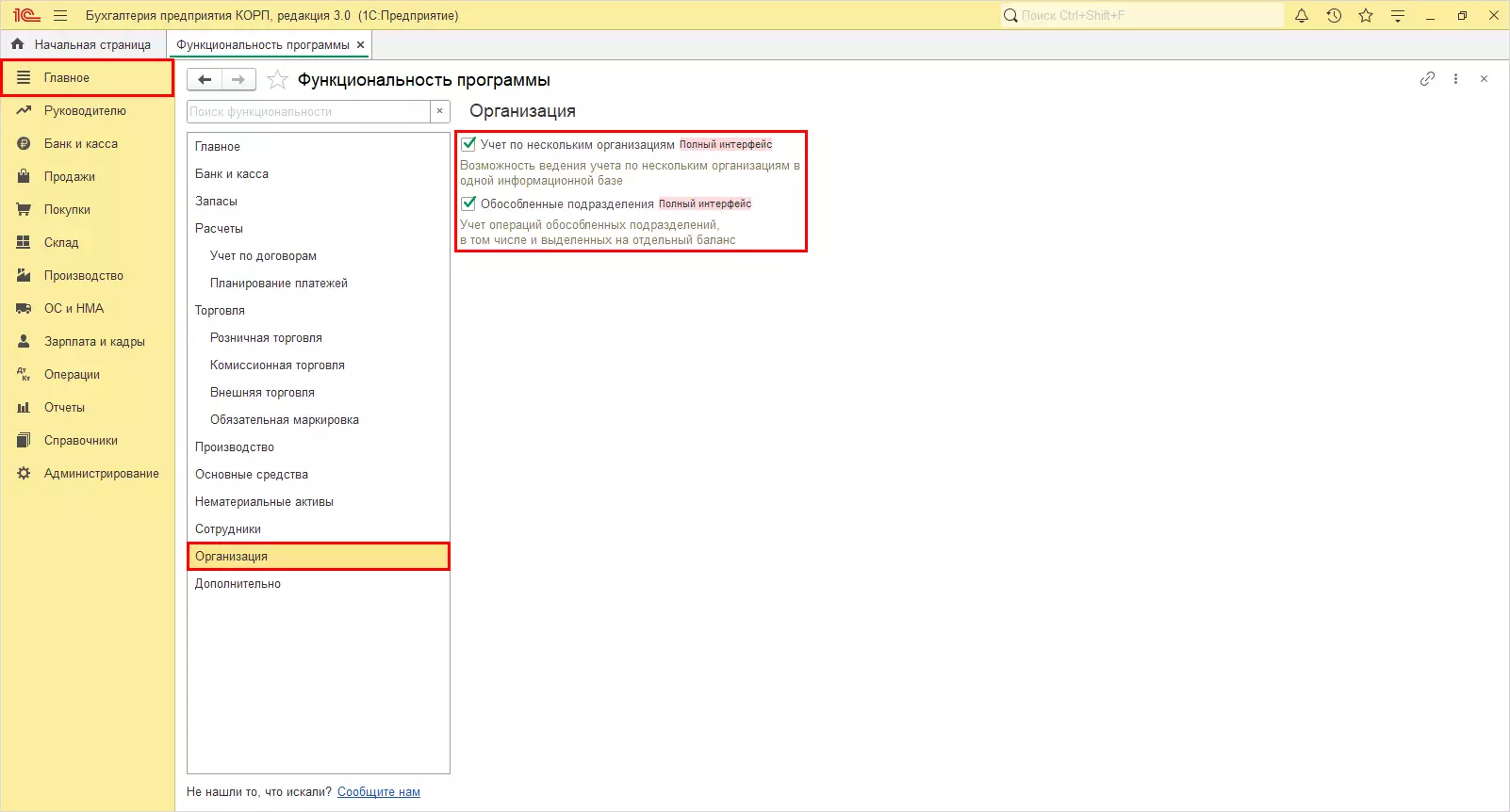1510x812 pixels.
Task: Clear the functionality search field
Action: coord(439,111)
